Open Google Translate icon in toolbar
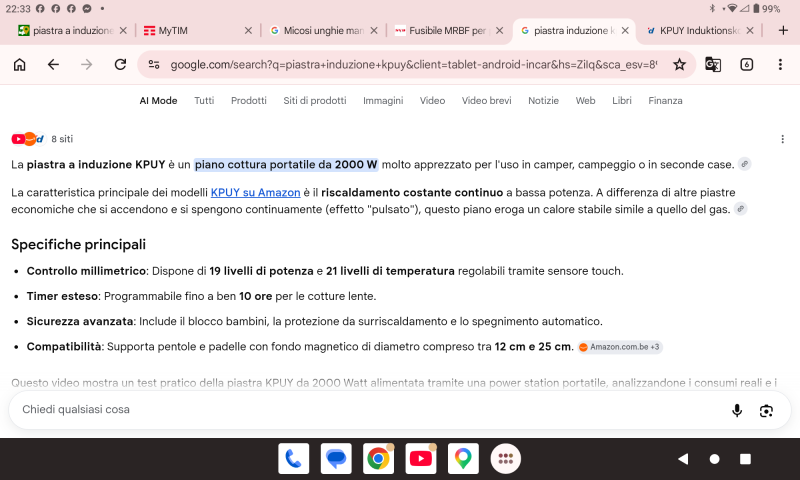800x480 pixels. point(713,65)
